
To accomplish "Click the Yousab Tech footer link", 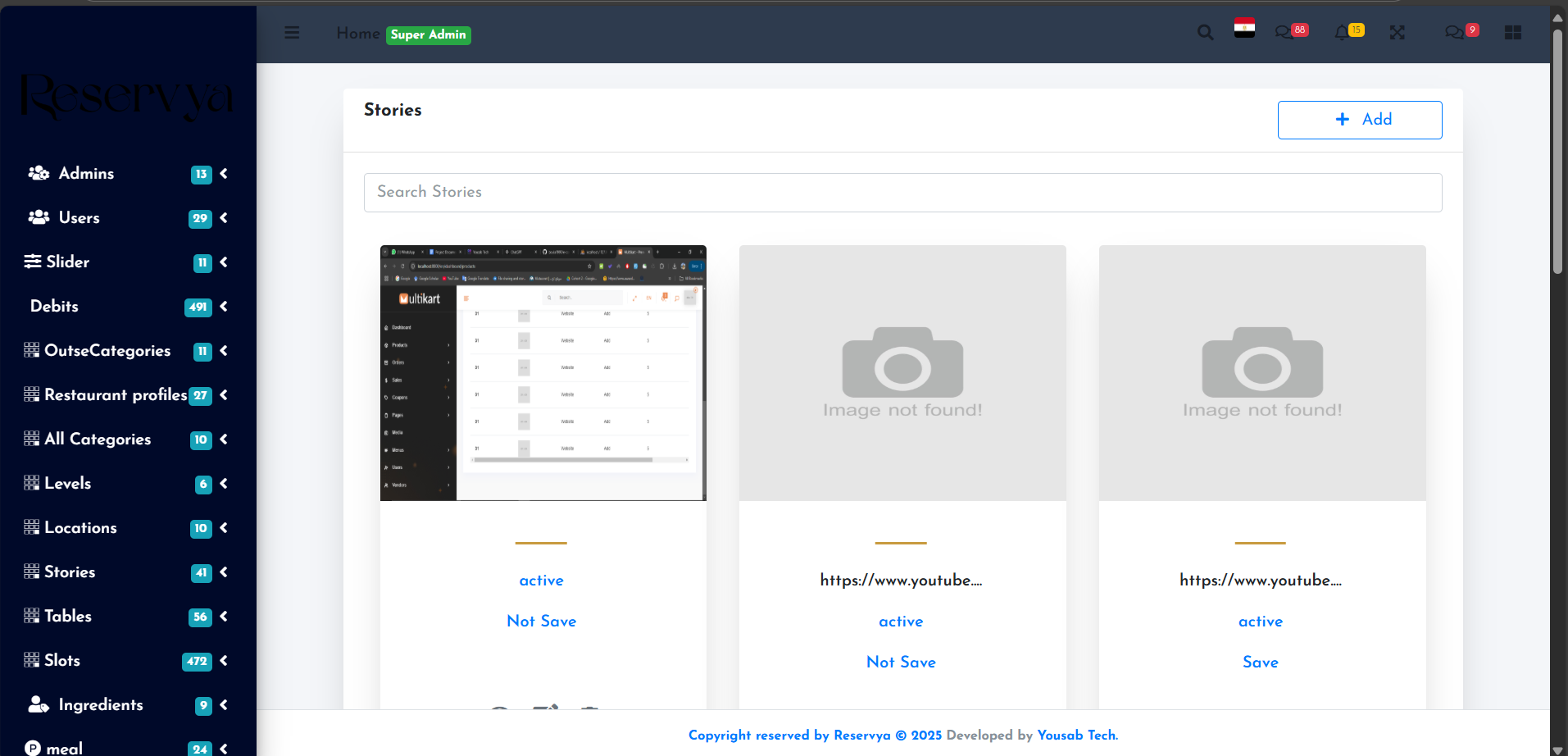I will pos(1077,736).
